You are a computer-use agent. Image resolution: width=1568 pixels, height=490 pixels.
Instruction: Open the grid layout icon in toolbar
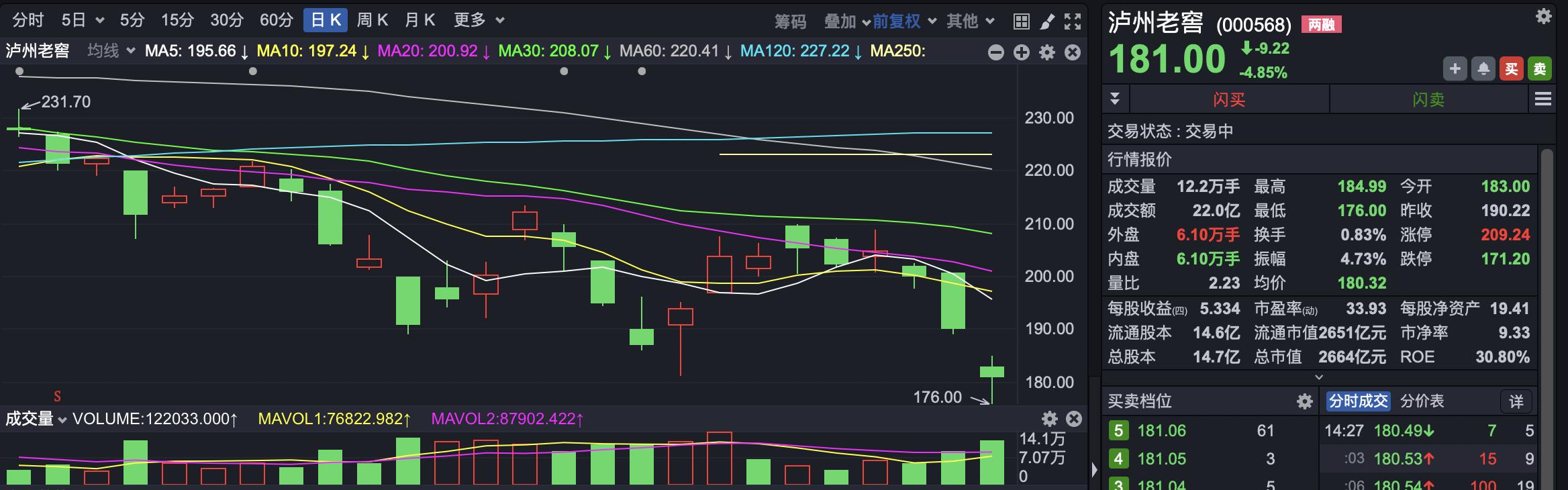pyautogui.click(x=1021, y=21)
